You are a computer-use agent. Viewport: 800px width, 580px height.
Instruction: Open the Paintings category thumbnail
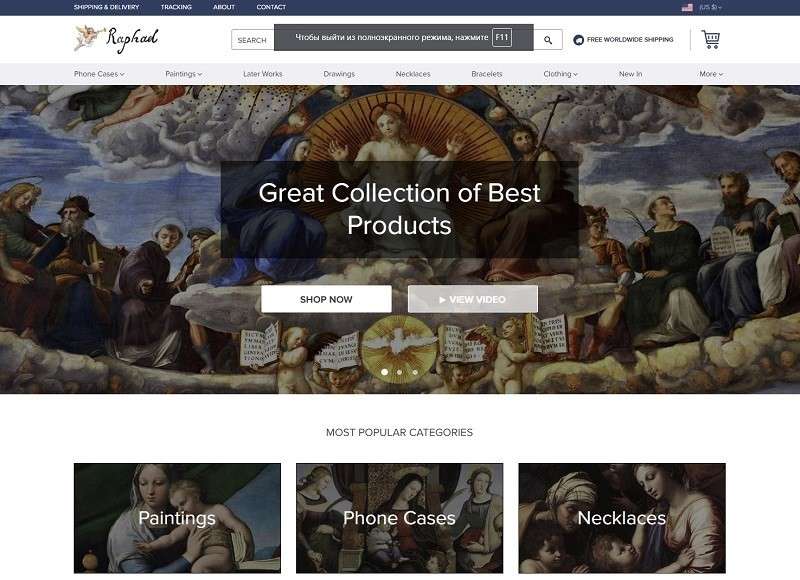(177, 518)
